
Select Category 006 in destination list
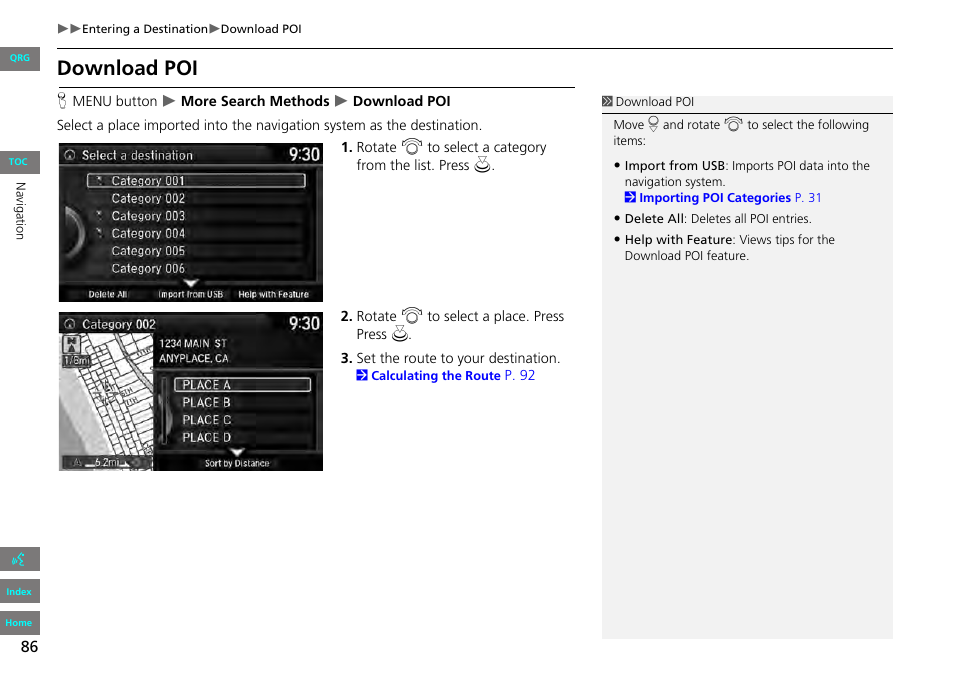click(197, 269)
